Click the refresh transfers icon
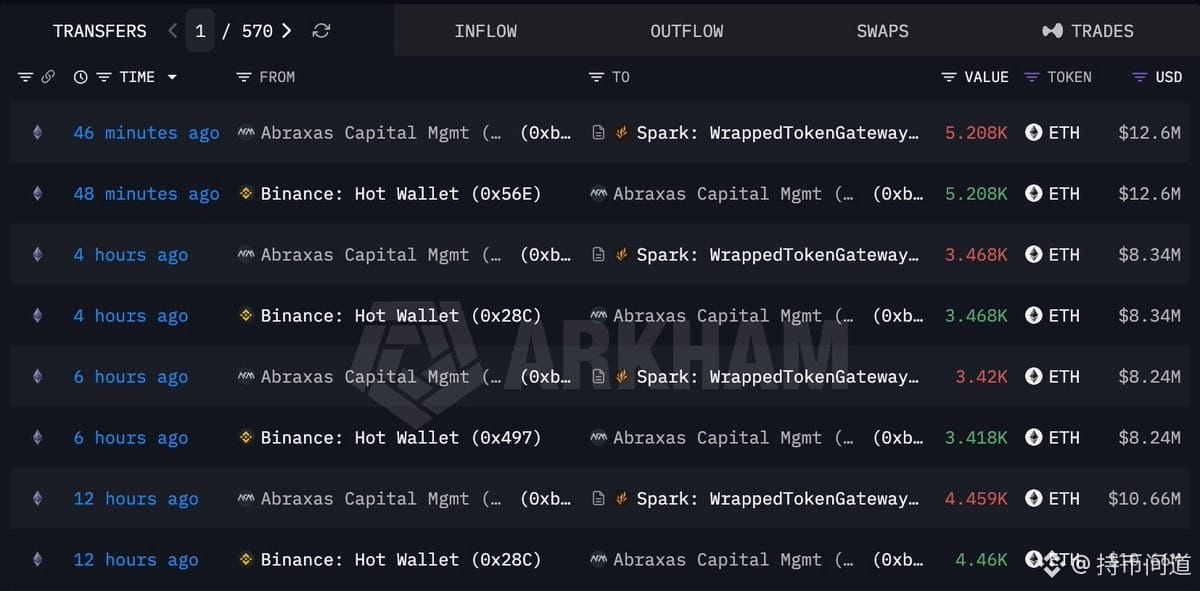The width and height of the screenshot is (1200, 591). 321,31
